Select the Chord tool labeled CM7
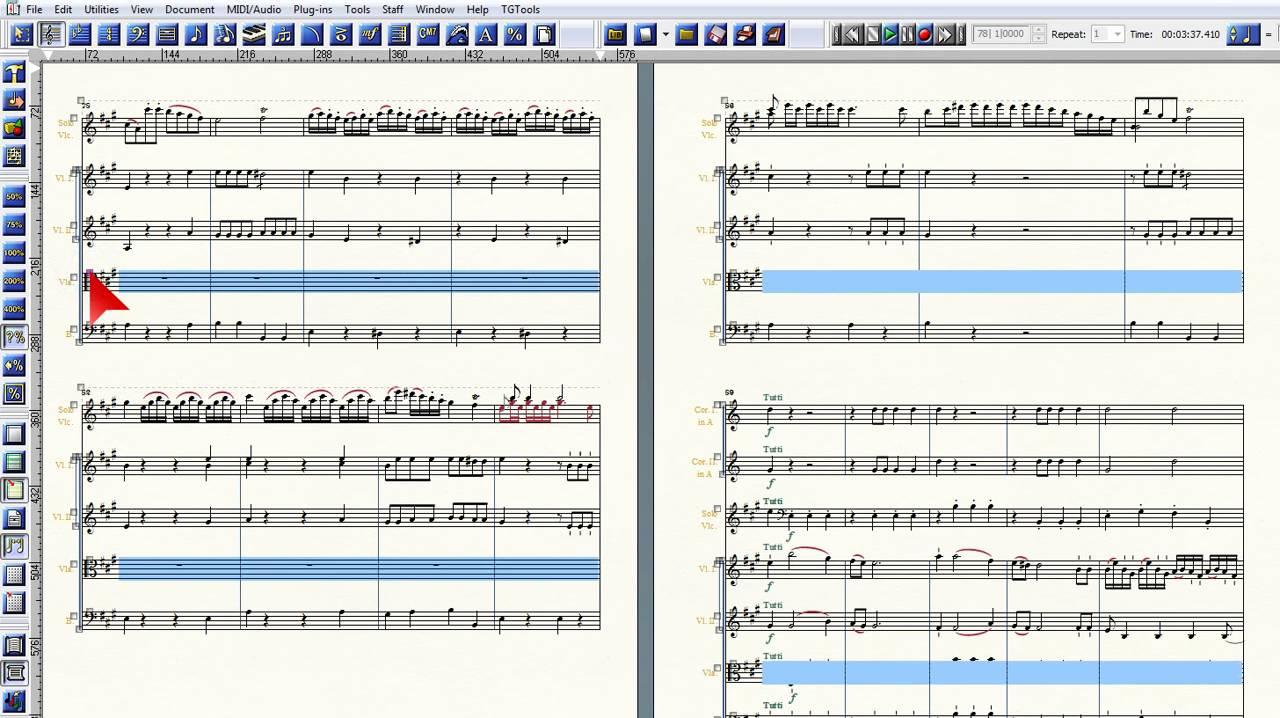This screenshot has width=1280, height=718. [x=427, y=35]
